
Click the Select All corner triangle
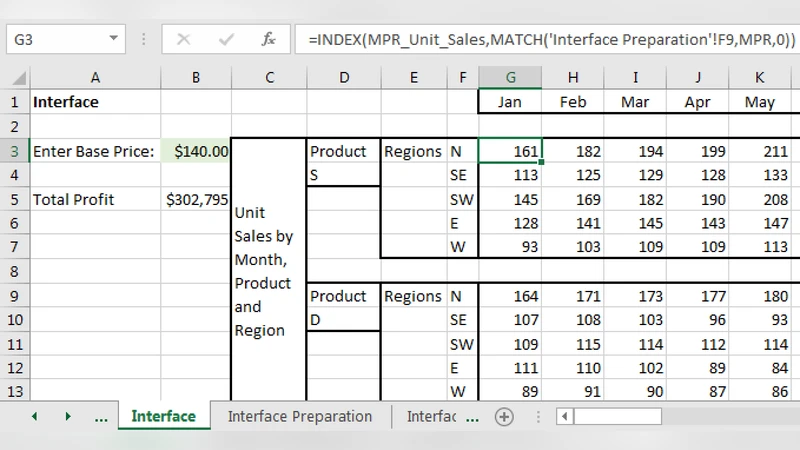coord(16,78)
